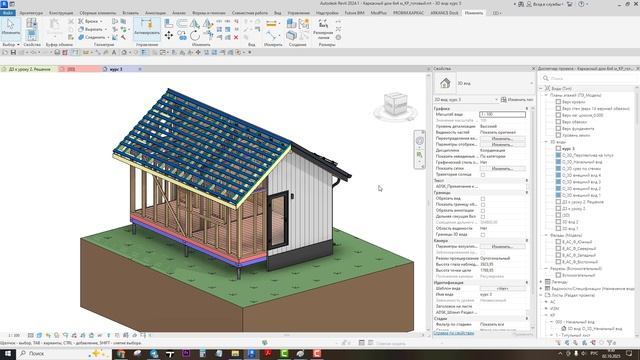640x360 pixels.
Task: Click the Copy tool icon in Modify panel
Action: click(x=182, y=36)
